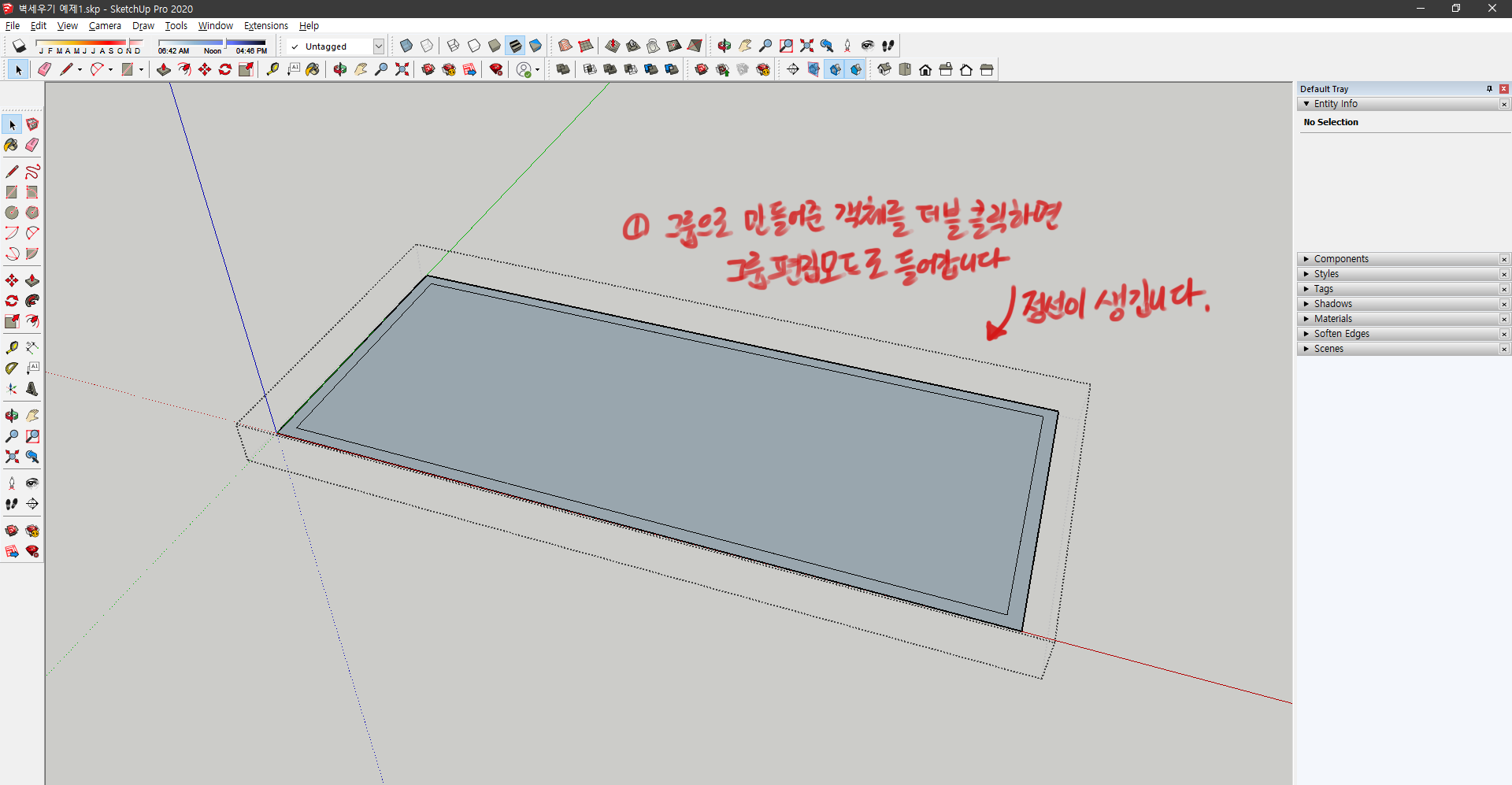Open the tag selection dropdown showing Untagged
Screen dimensions: 1512x785
point(379,46)
